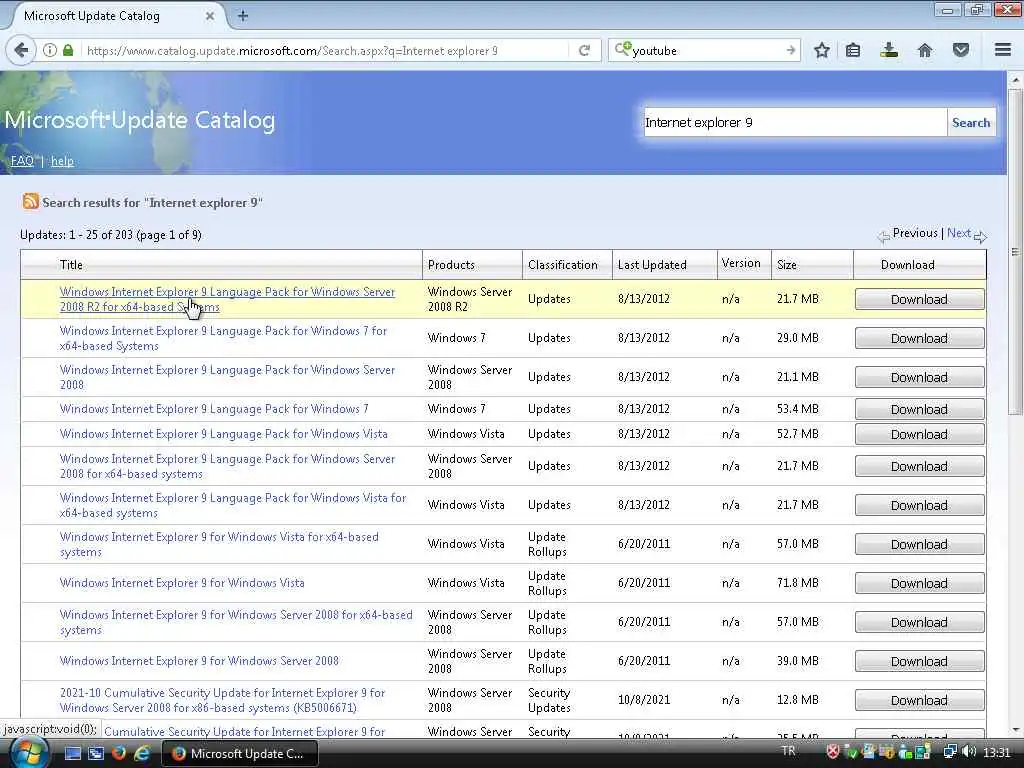Open IE9 for Windows Server 2008 x64-based link

[x=236, y=622]
